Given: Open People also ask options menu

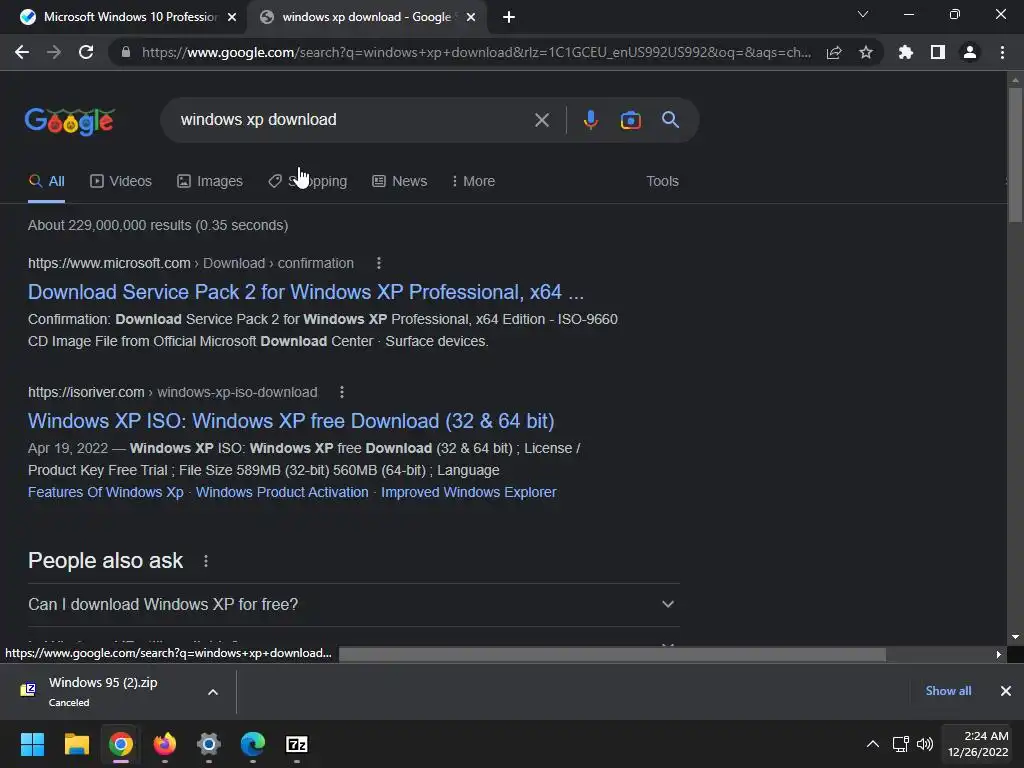Looking at the screenshot, I should coord(206,561).
